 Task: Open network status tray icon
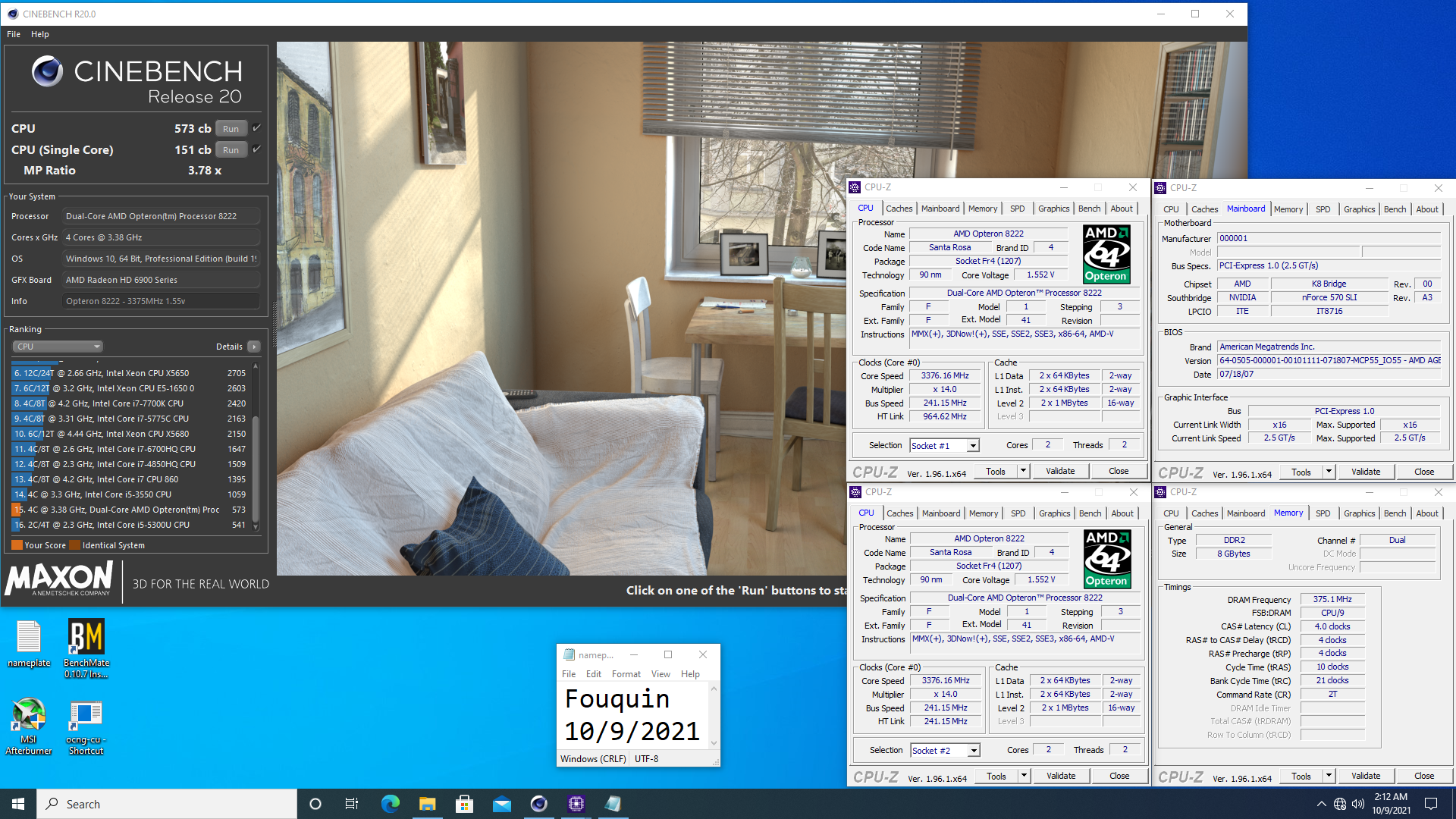[x=1340, y=804]
